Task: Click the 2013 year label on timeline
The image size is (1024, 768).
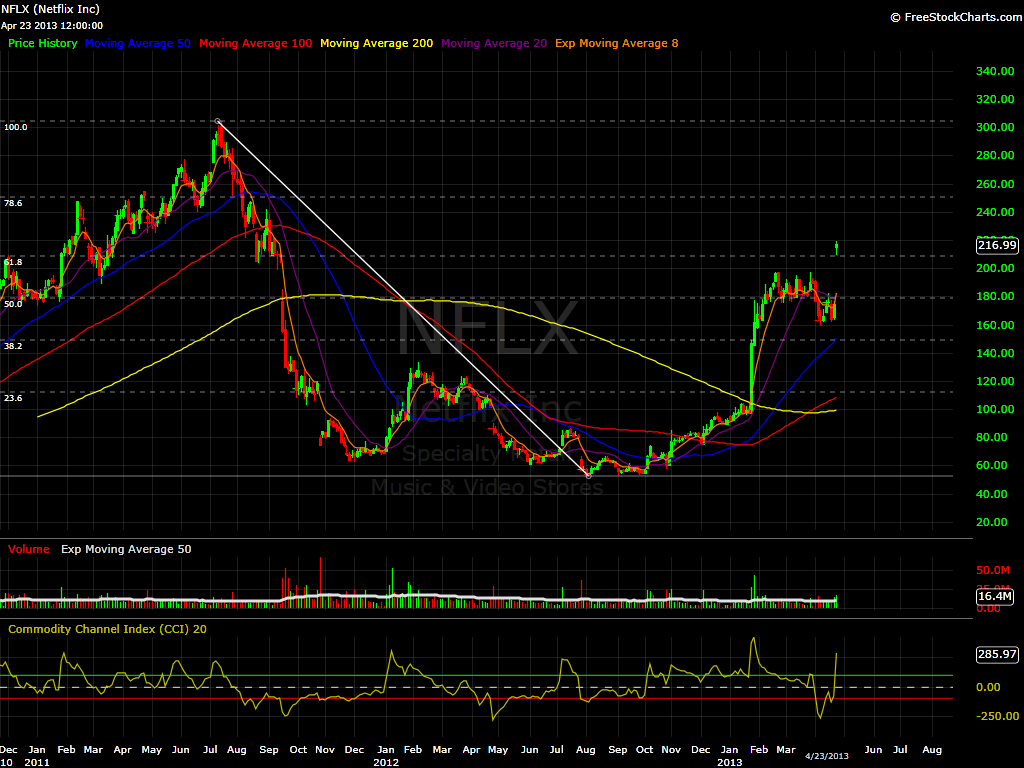Action: click(x=728, y=762)
